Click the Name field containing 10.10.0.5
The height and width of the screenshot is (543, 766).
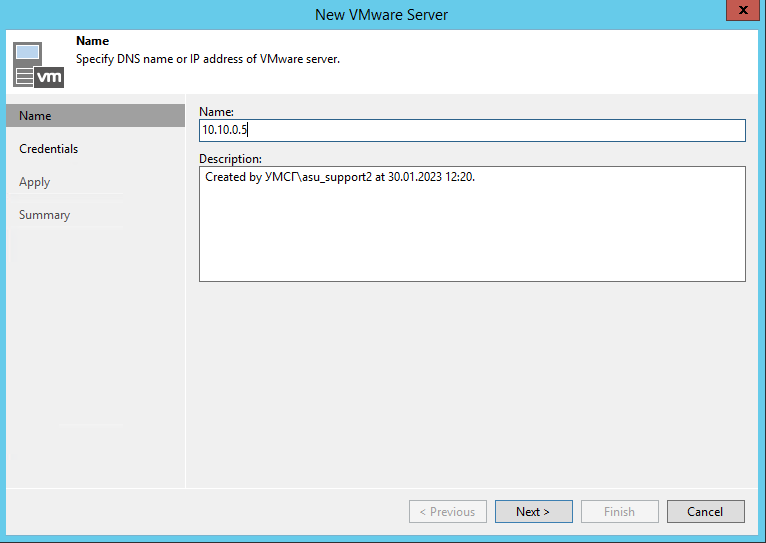pyautogui.click(x=472, y=130)
